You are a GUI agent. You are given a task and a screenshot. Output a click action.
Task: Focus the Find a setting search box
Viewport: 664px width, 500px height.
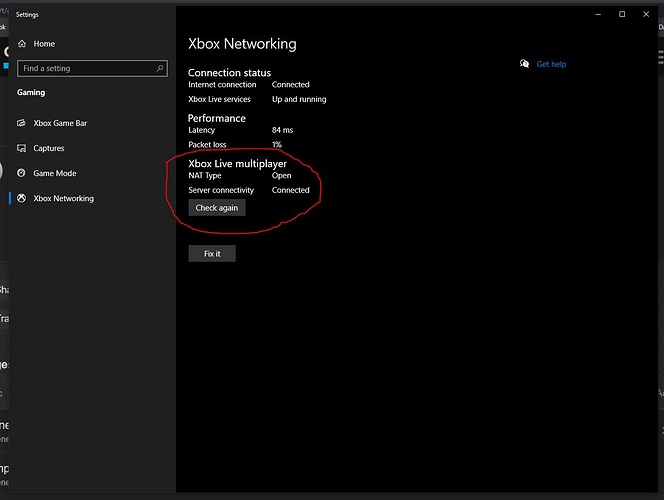92,68
